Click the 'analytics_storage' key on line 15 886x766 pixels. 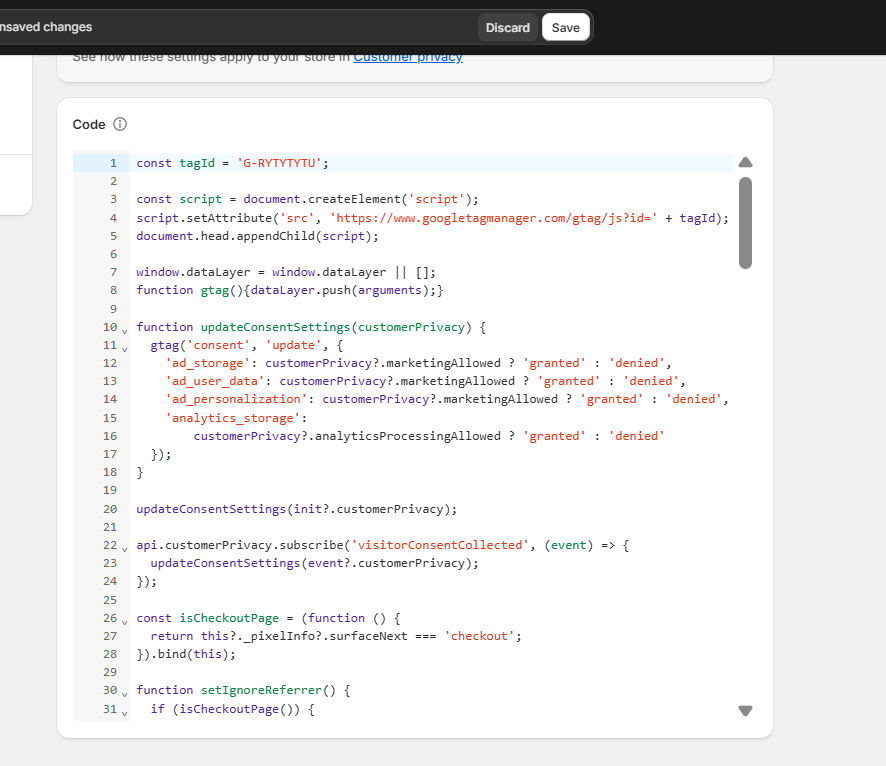point(233,418)
